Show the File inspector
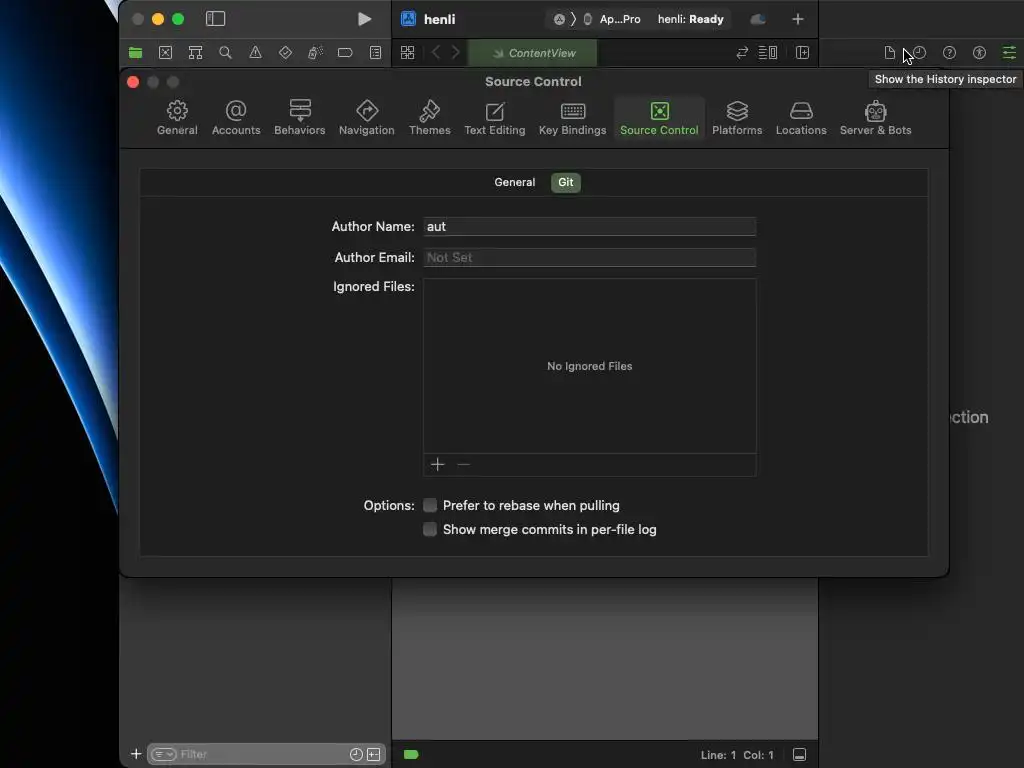1024x768 pixels. click(889, 53)
